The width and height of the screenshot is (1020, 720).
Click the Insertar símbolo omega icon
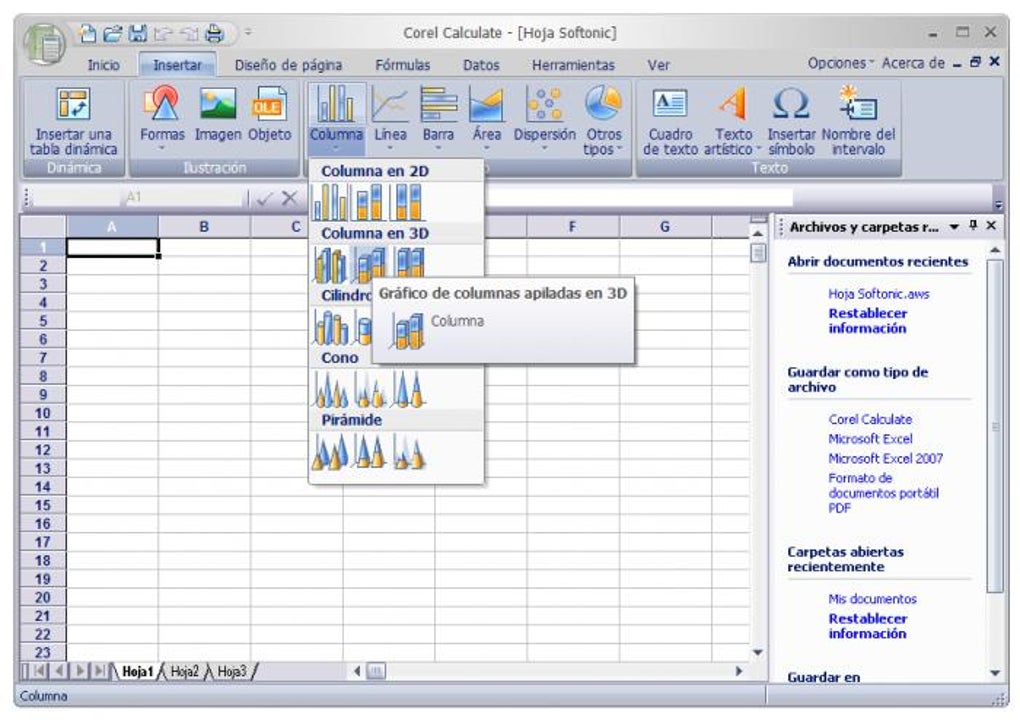pyautogui.click(x=791, y=122)
